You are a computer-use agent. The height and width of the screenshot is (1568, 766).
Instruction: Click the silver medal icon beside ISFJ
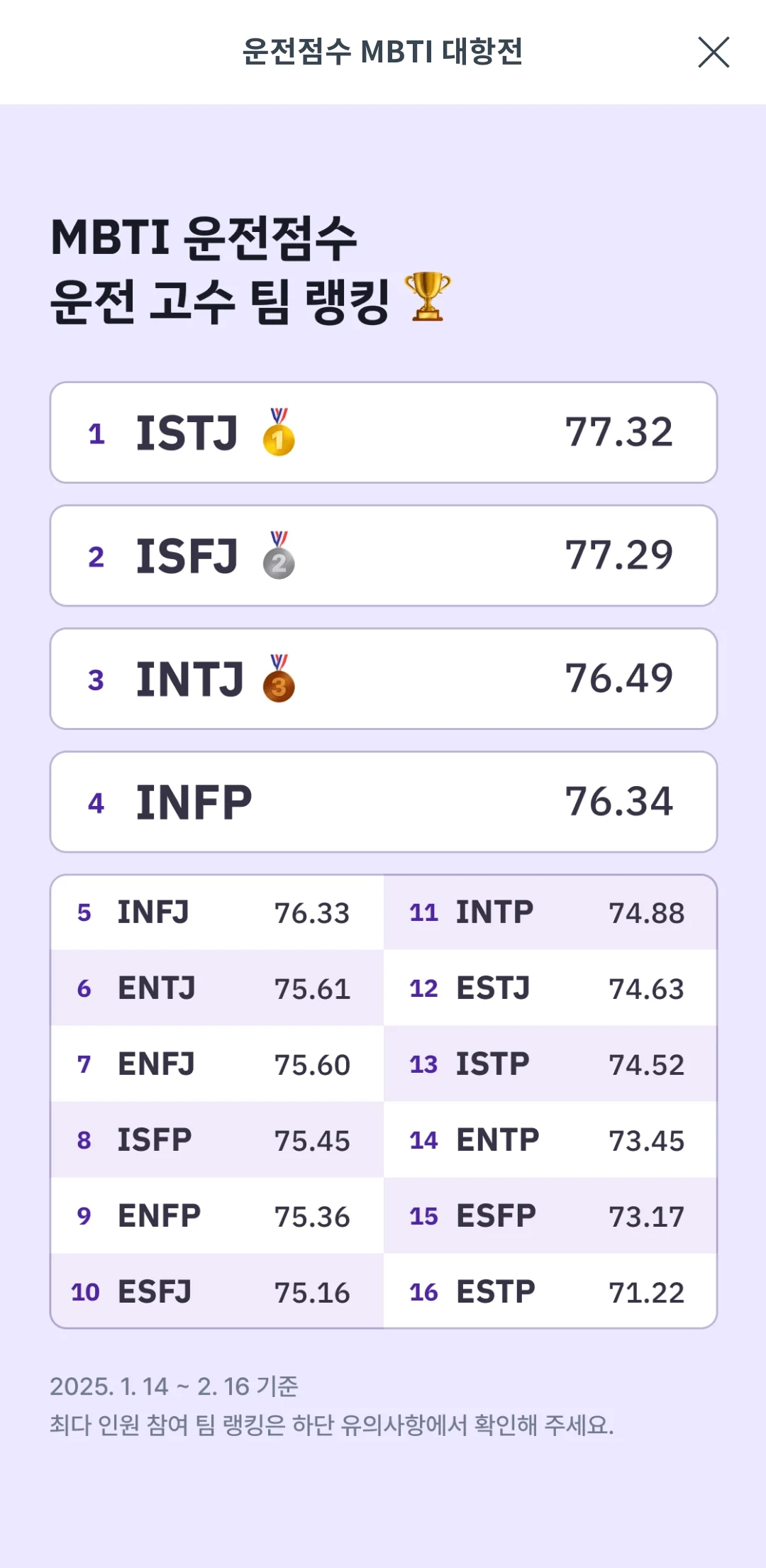point(279,556)
